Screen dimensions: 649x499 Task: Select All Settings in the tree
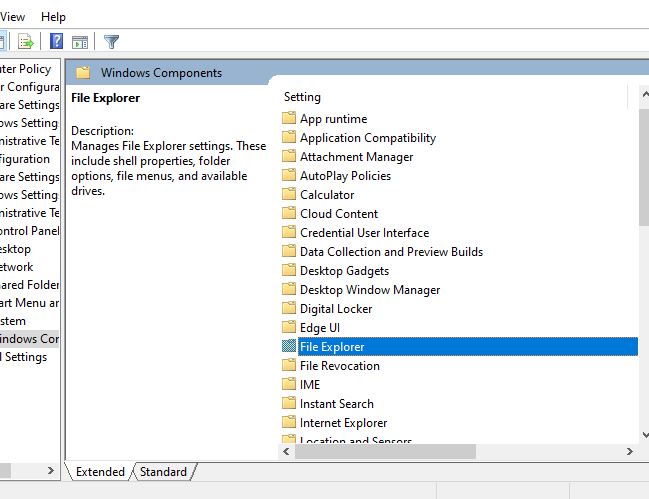[x=24, y=357]
